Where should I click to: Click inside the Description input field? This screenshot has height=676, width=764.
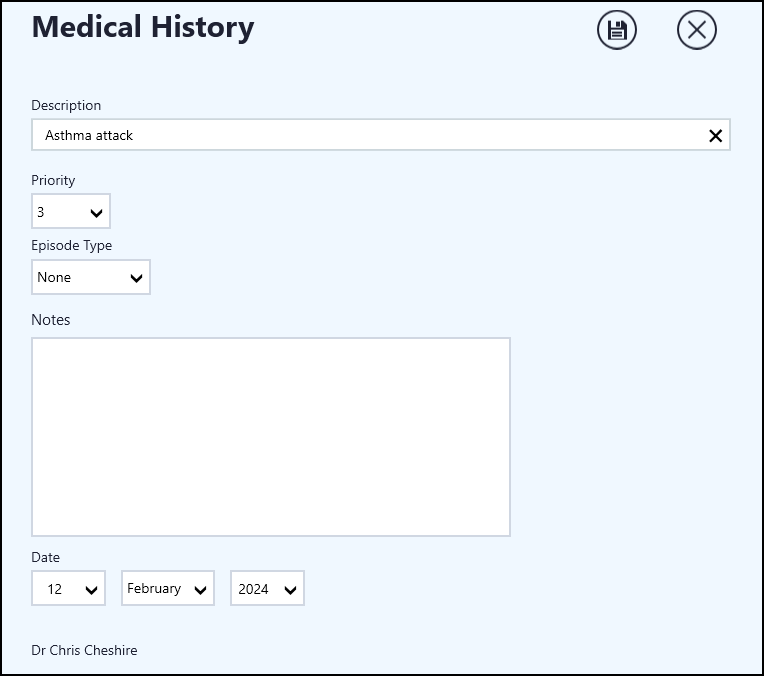[370, 135]
